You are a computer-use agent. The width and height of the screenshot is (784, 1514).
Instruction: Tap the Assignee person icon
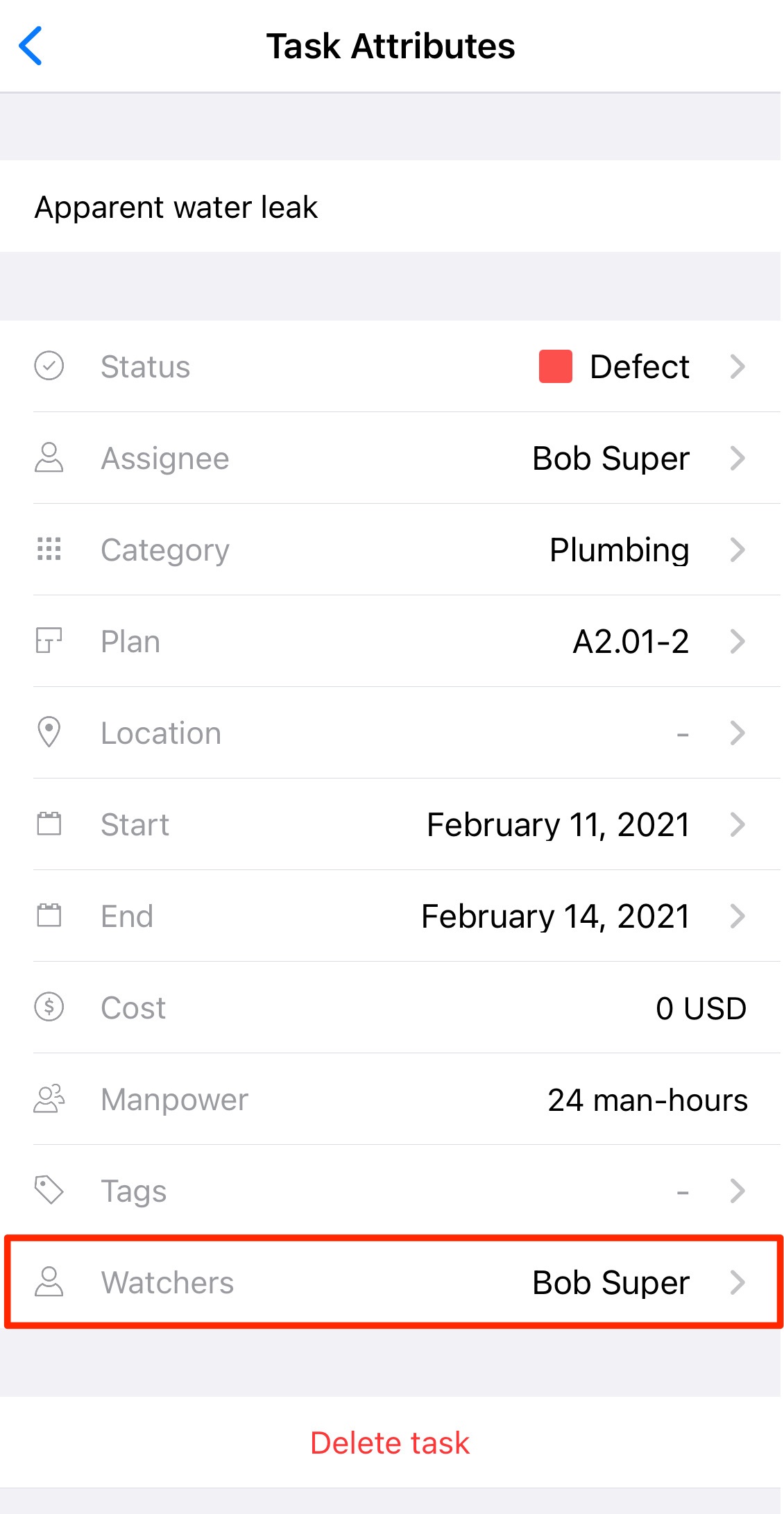click(49, 458)
